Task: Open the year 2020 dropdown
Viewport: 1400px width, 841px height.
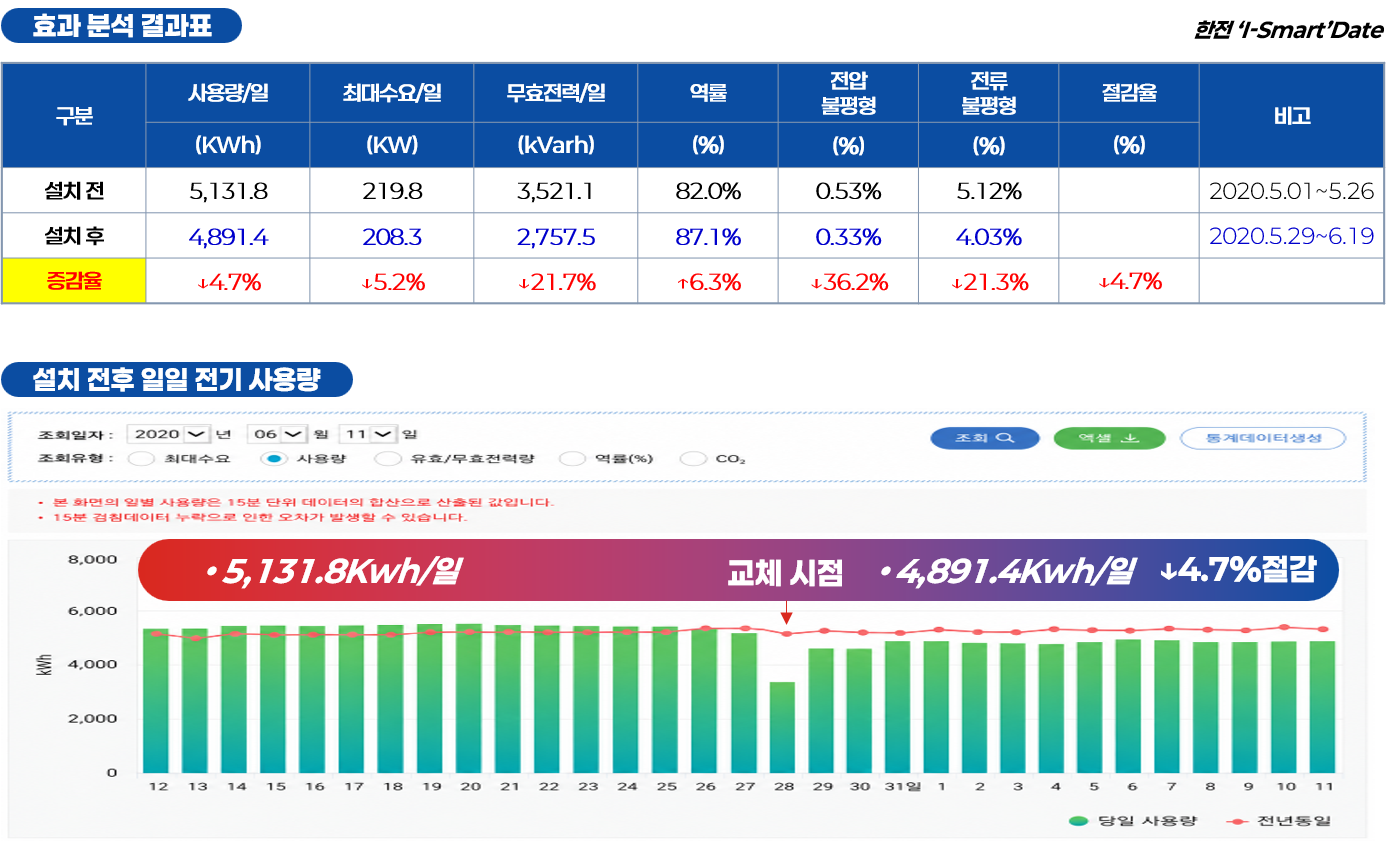Action: [x=169, y=434]
